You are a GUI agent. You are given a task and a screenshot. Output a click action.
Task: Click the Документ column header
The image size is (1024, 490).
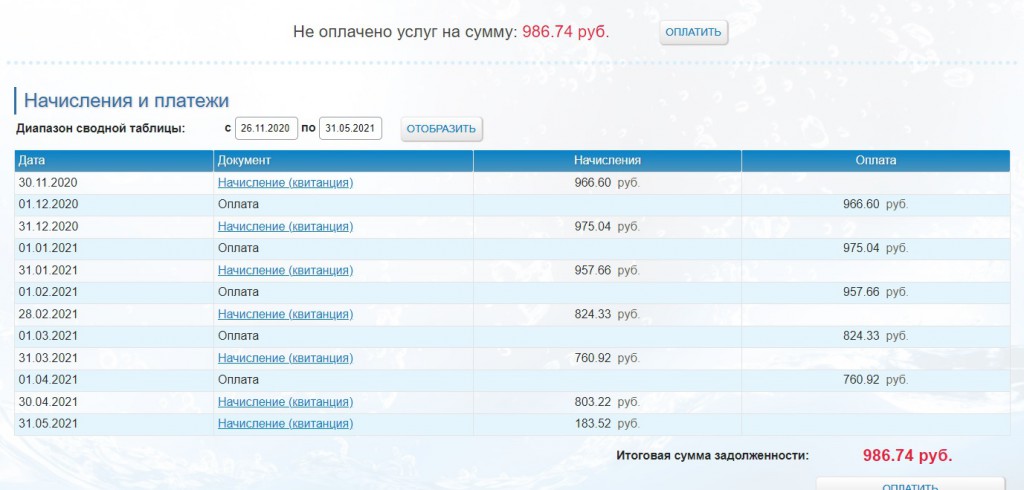point(245,160)
